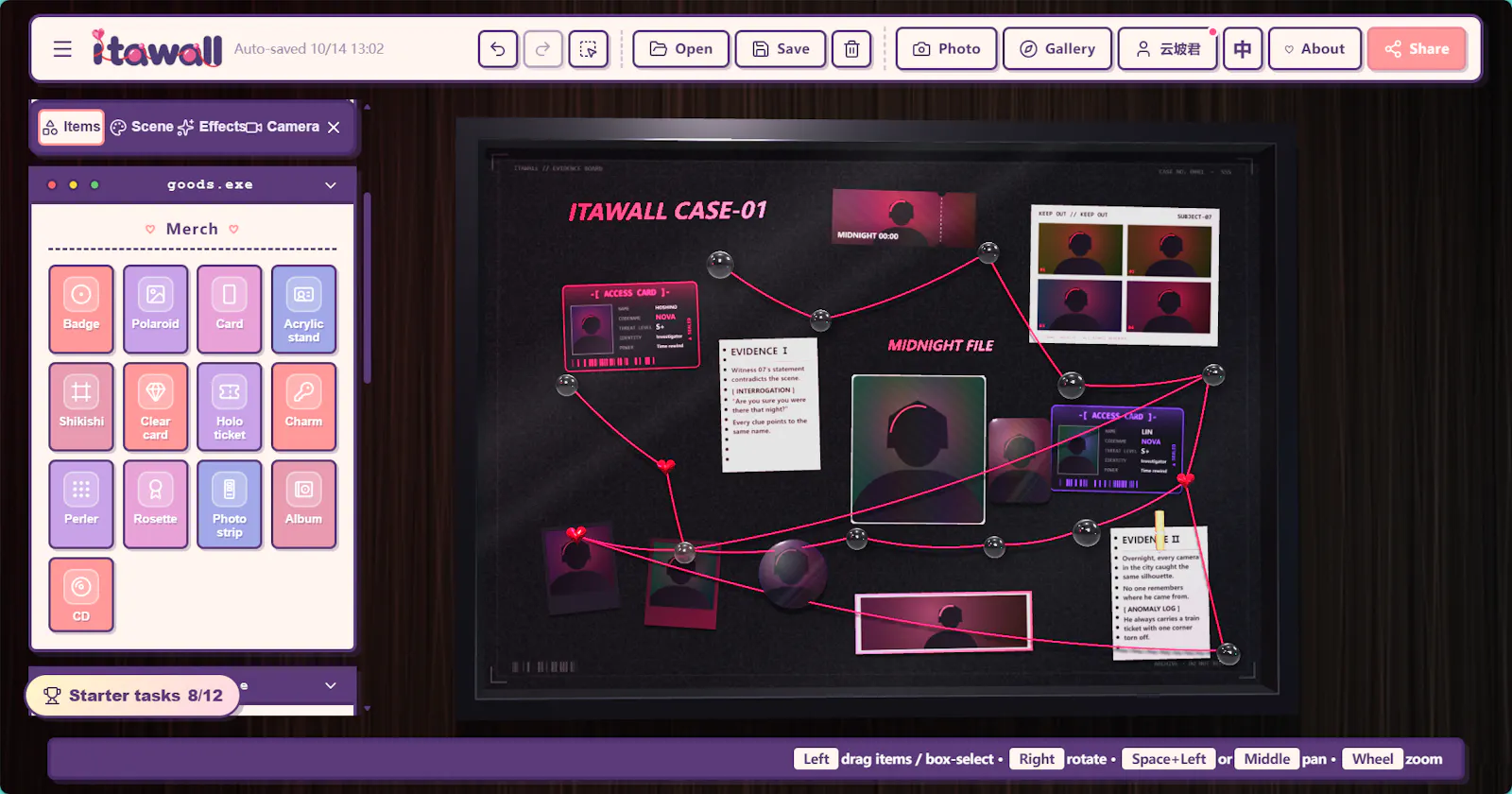Click the Open button
1512x794 pixels.
(x=680, y=49)
